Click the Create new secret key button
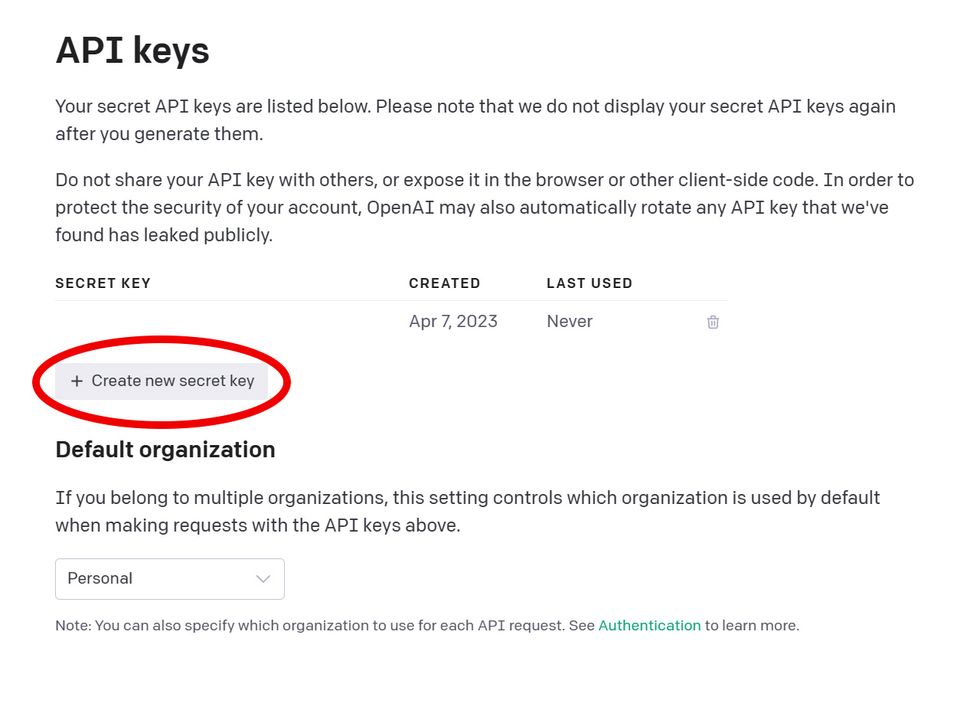Screen dimensions: 970x720 162,381
